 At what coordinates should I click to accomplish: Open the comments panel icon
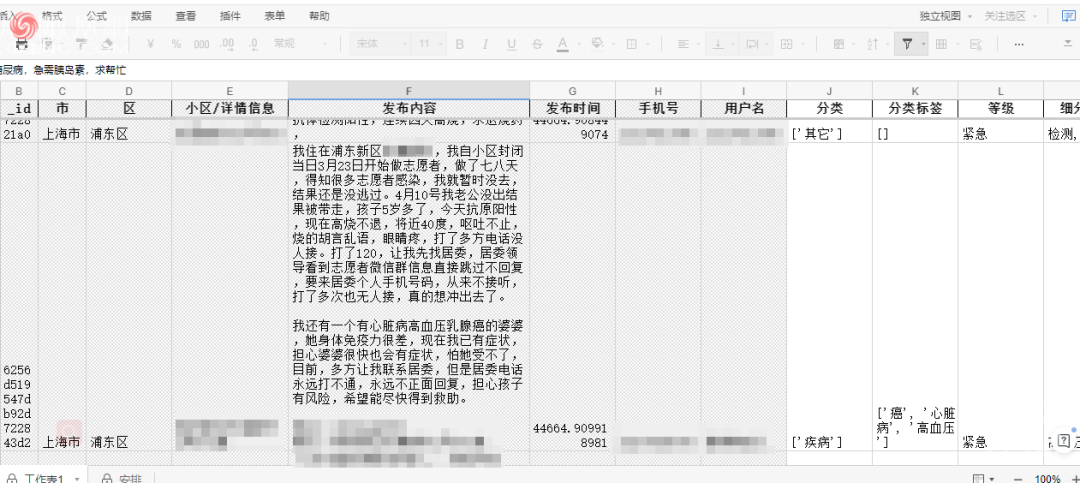click(x=1068, y=16)
